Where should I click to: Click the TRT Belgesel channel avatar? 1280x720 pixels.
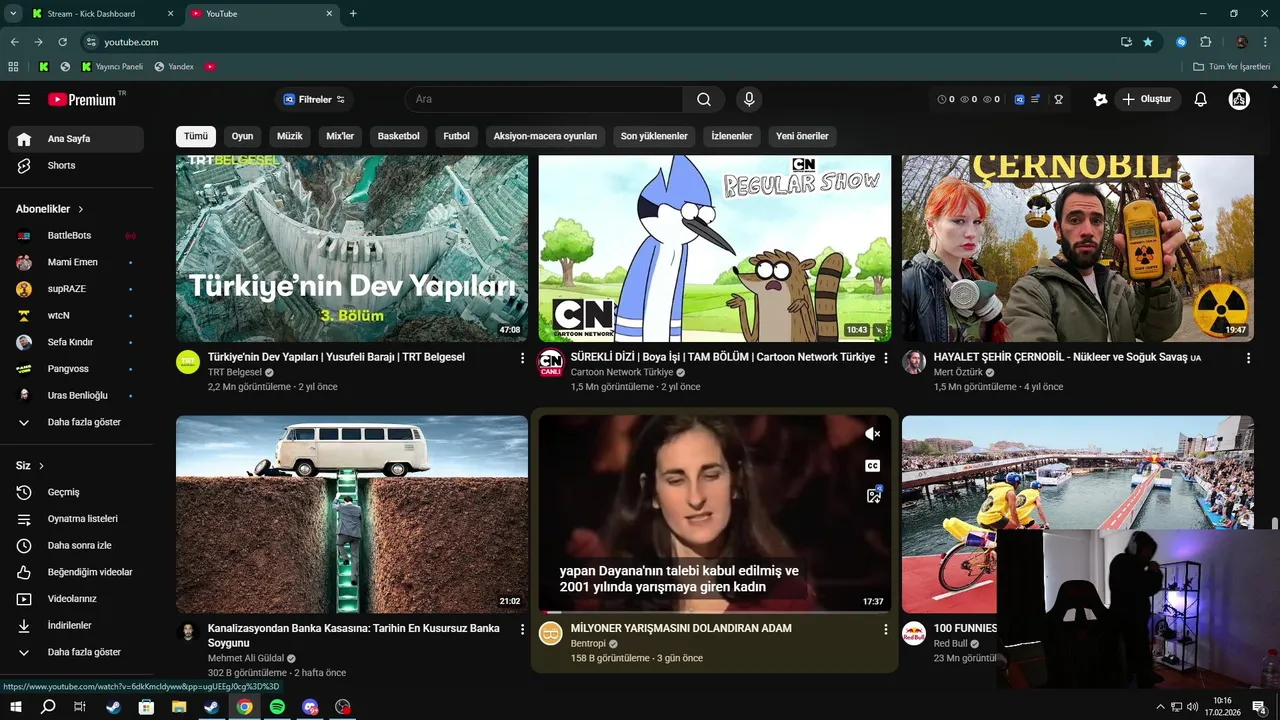tap(188, 362)
